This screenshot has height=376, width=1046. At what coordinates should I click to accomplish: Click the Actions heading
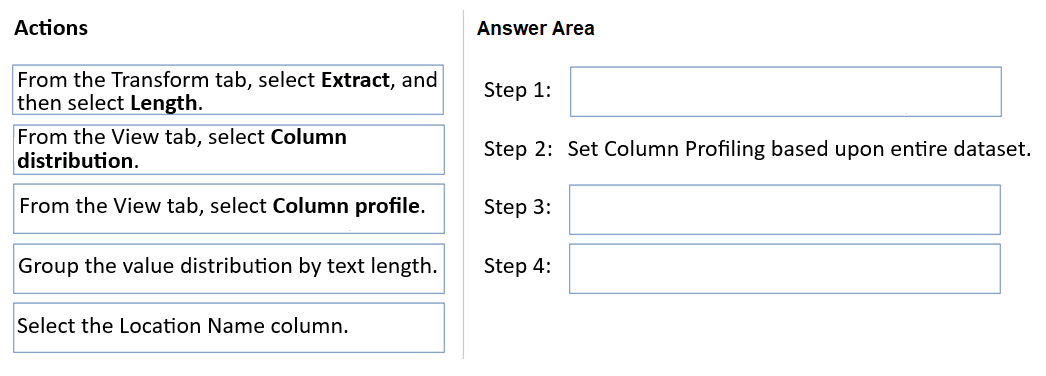[x=50, y=28]
